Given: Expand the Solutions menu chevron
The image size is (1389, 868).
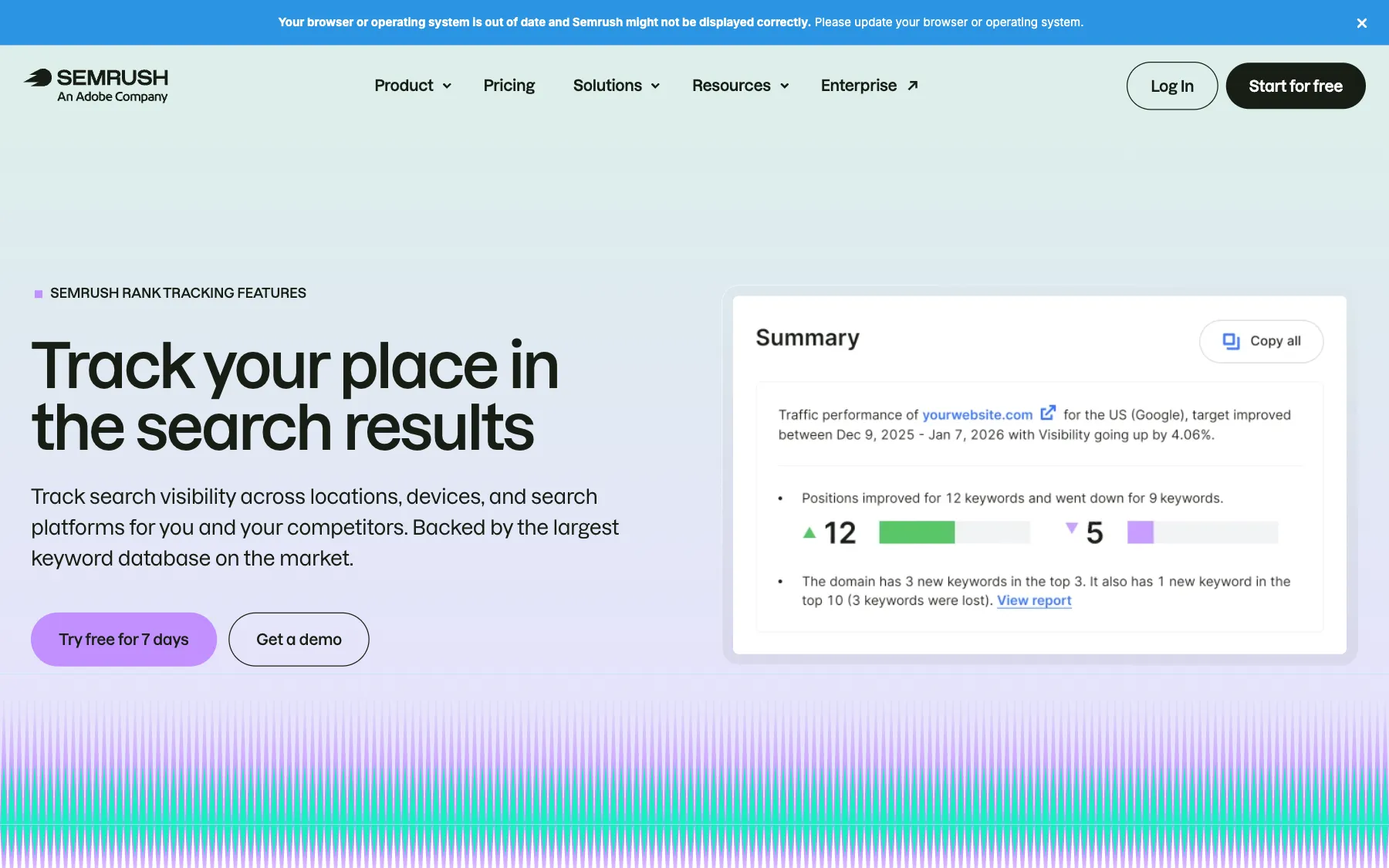Looking at the screenshot, I should (x=655, y=86).
